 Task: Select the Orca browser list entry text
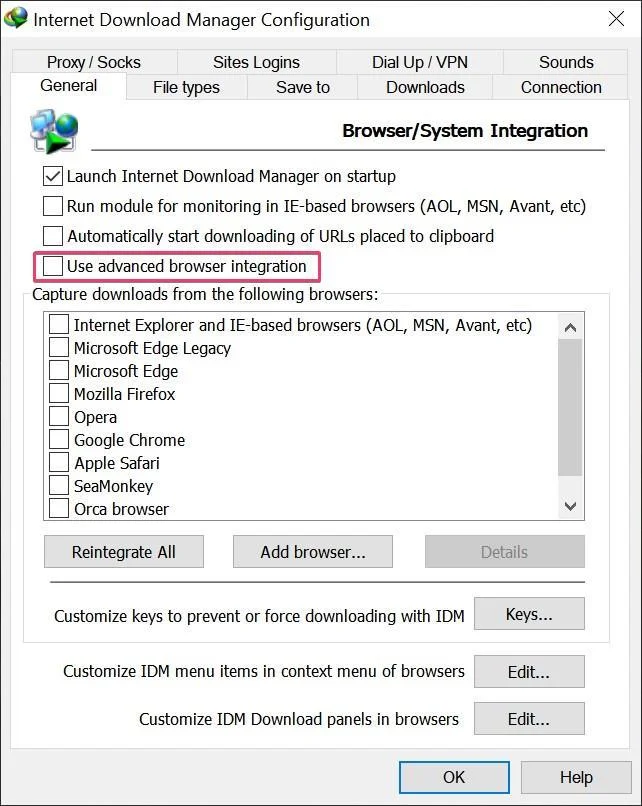[121, 509]
